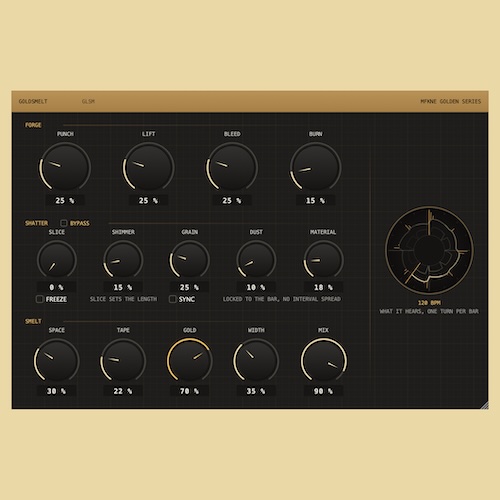500x500 pixels.
Task: Click the BLEED knob
Action: point(232,167)
